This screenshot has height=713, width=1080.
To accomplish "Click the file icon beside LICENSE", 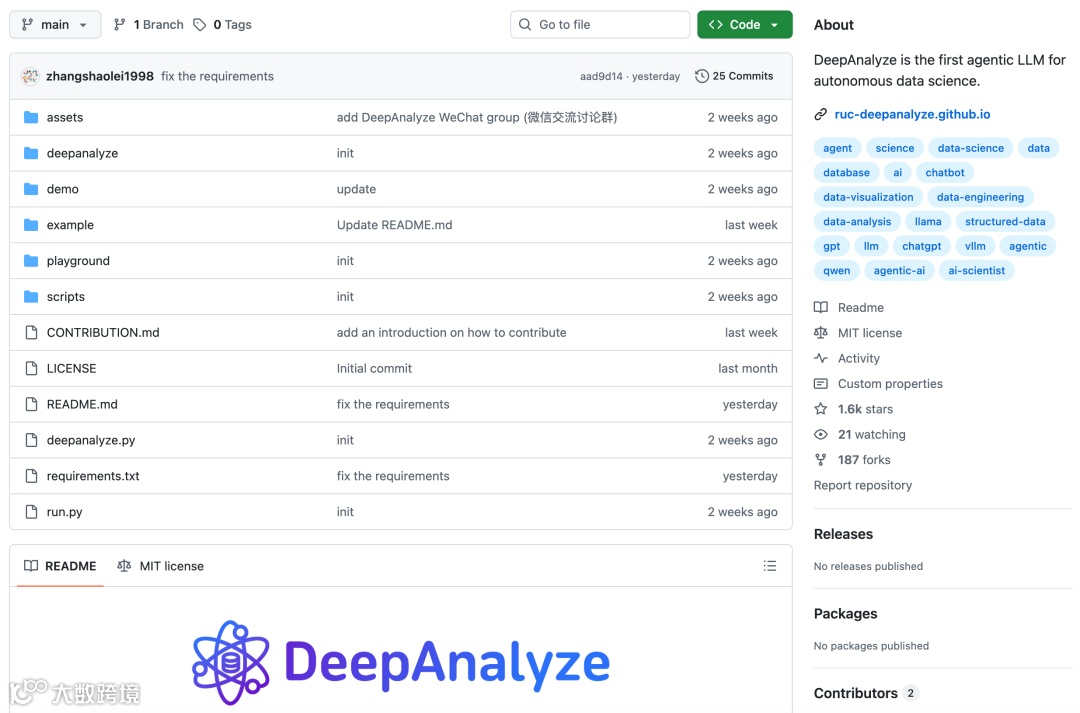I will (x=31, y=369).
